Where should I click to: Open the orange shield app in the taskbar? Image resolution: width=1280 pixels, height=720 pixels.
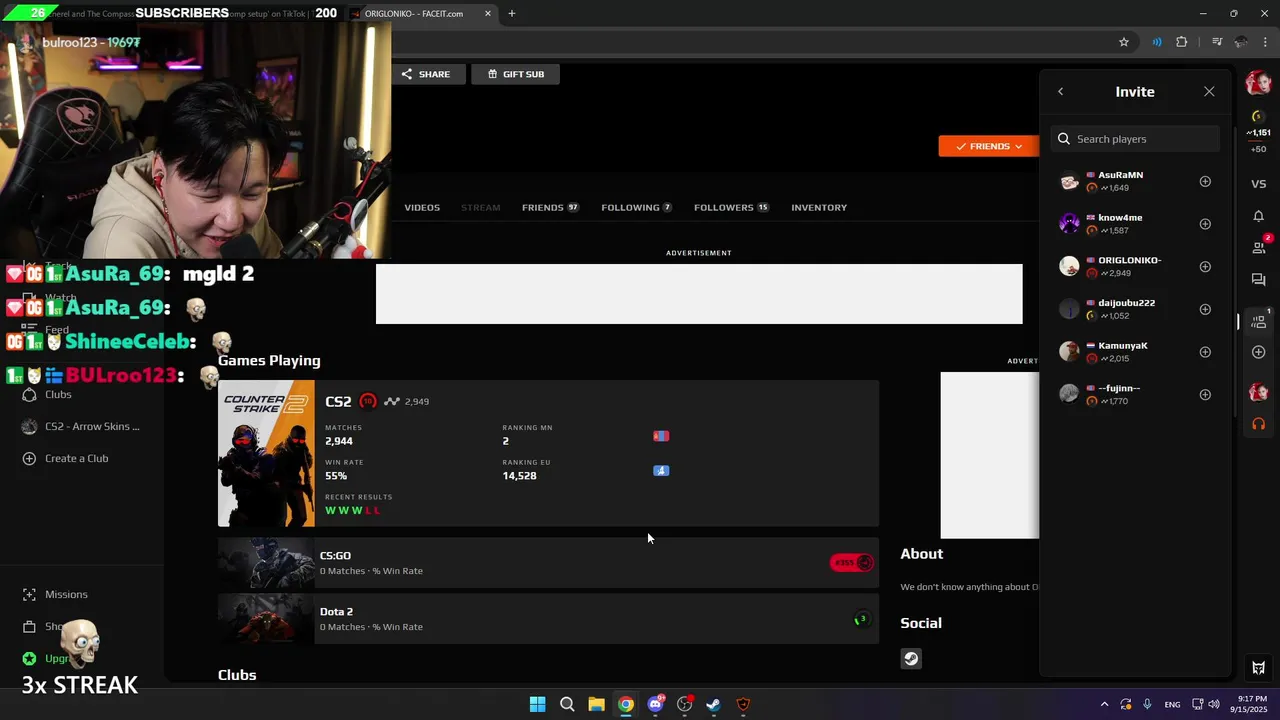tap(743, 704)
